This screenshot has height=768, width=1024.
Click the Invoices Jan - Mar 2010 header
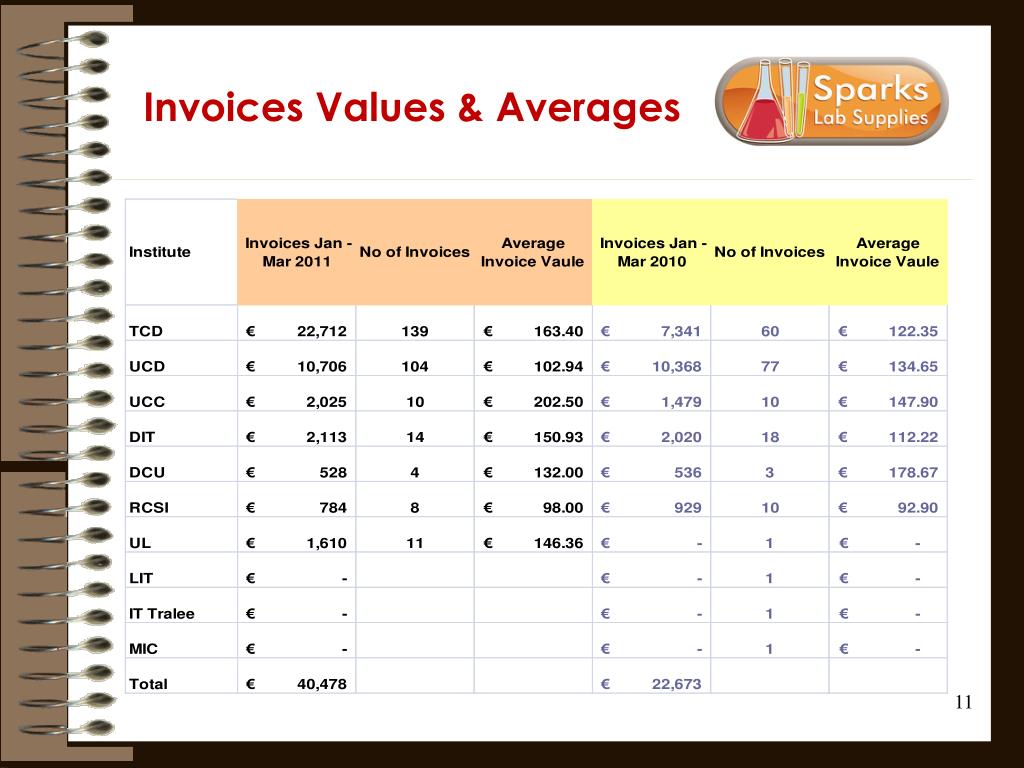point(652,252)
